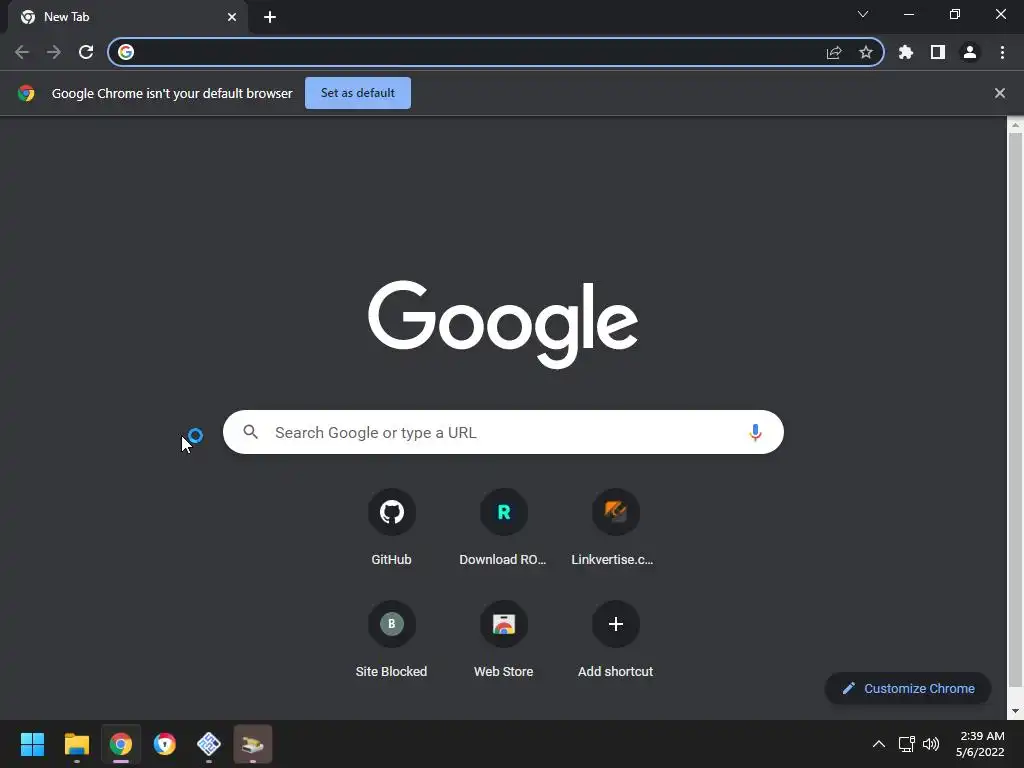Open File Explorer from taskbar
The image size is (1024, 768).
(76, 744)
